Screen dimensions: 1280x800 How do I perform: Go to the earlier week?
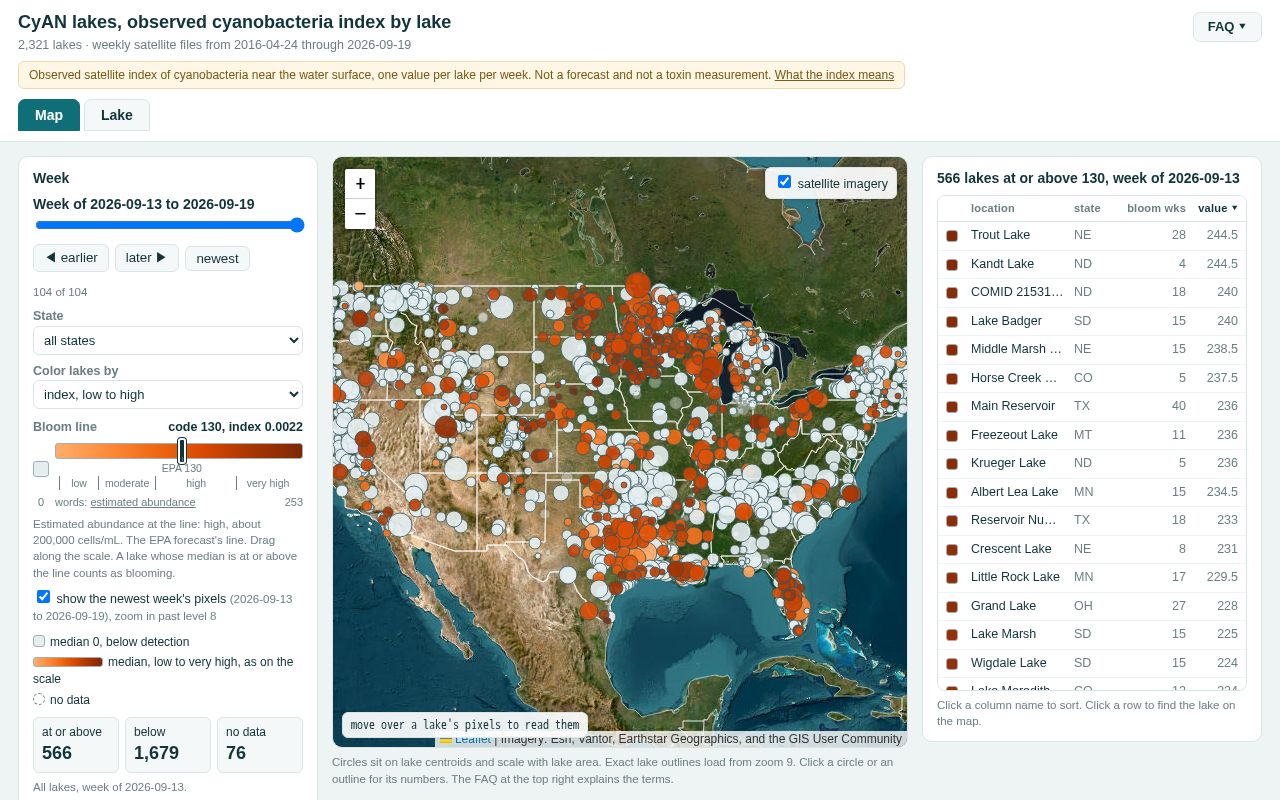(71, 258)
